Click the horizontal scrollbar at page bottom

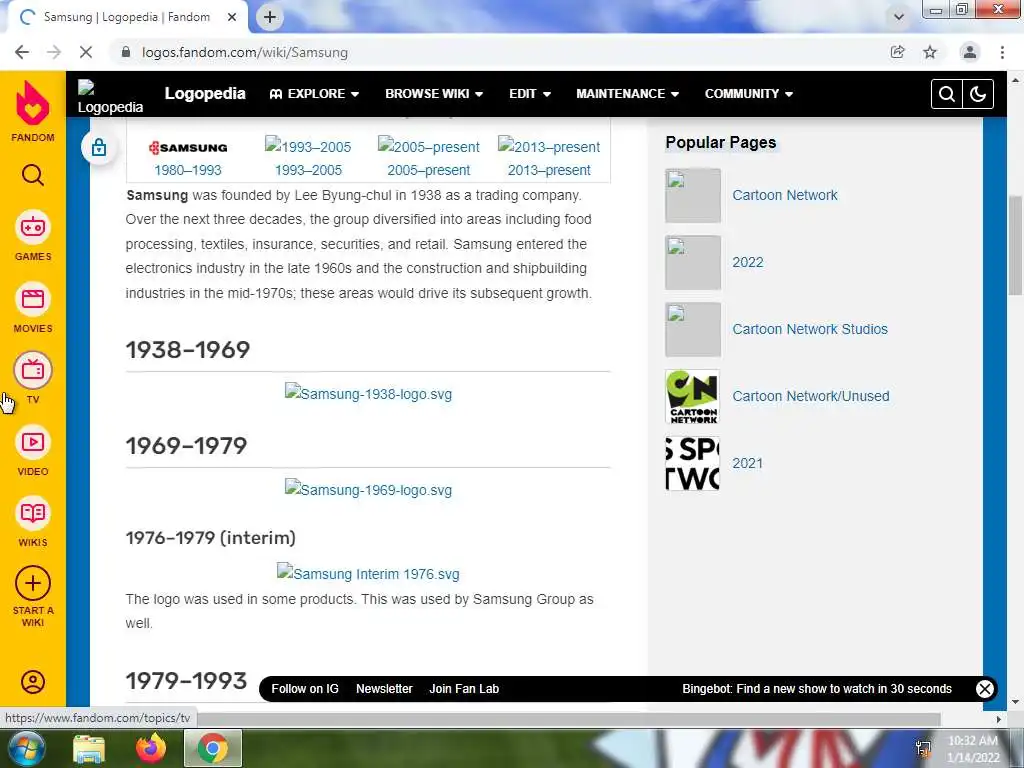pyautogui.click(x=568, y=719)
